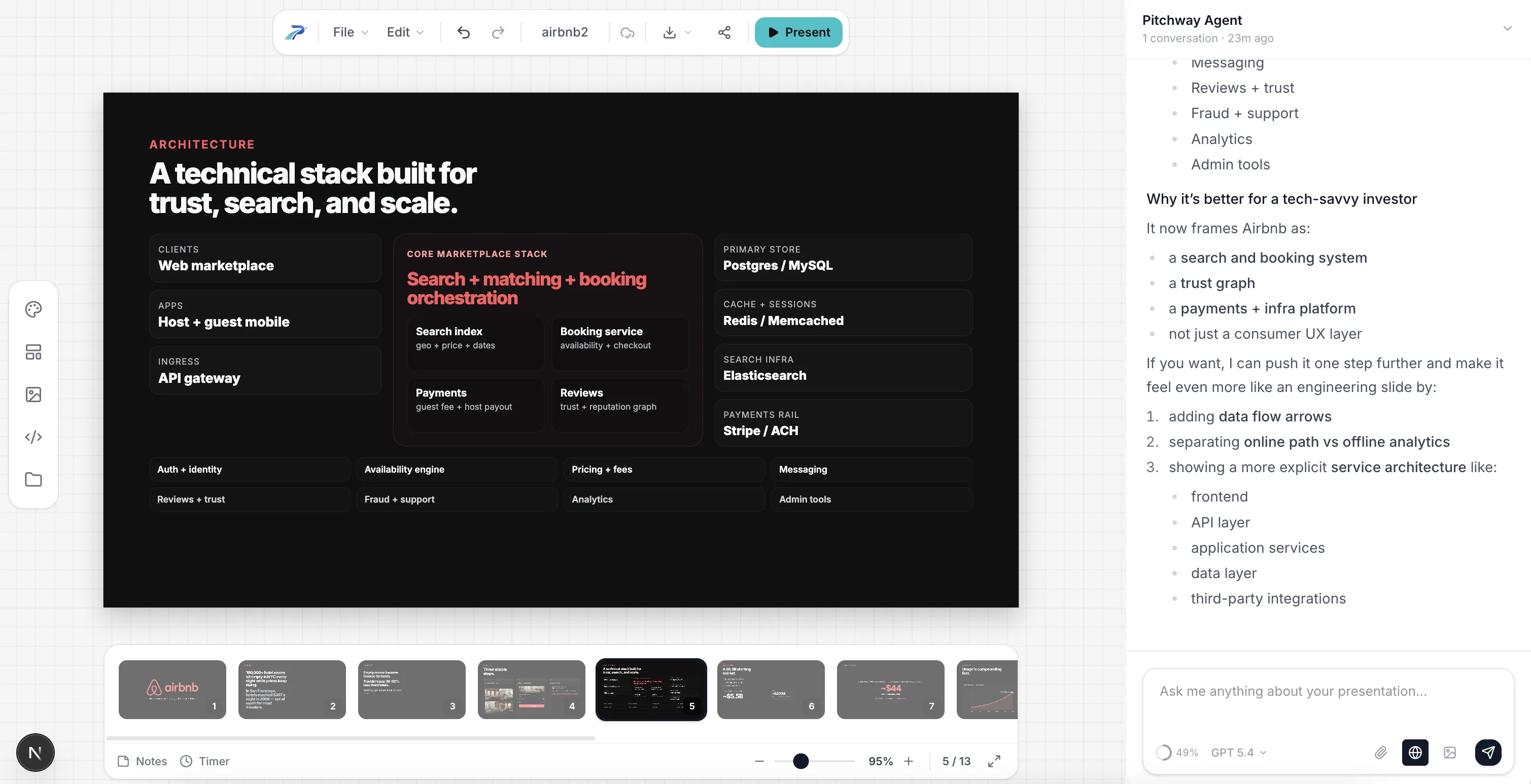The width and height of the screenshot is (1531, 784).
Task: Click the attach file paperclip icon
Action: [1380, 753]
